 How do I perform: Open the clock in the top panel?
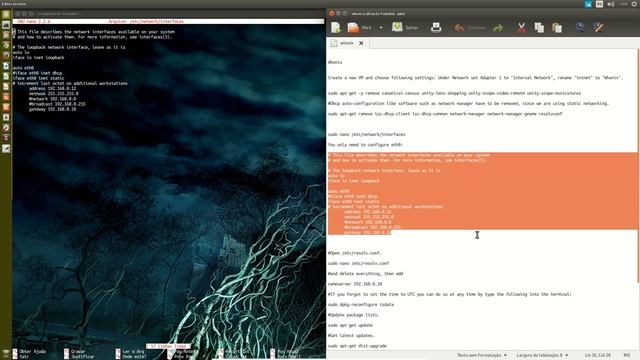click(x=623, y=4)
